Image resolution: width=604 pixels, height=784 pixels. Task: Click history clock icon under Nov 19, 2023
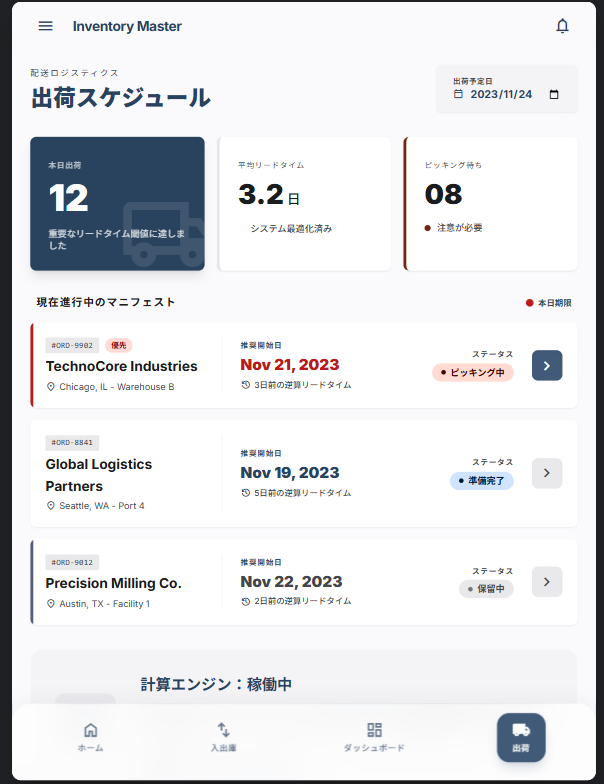point(246,493)
